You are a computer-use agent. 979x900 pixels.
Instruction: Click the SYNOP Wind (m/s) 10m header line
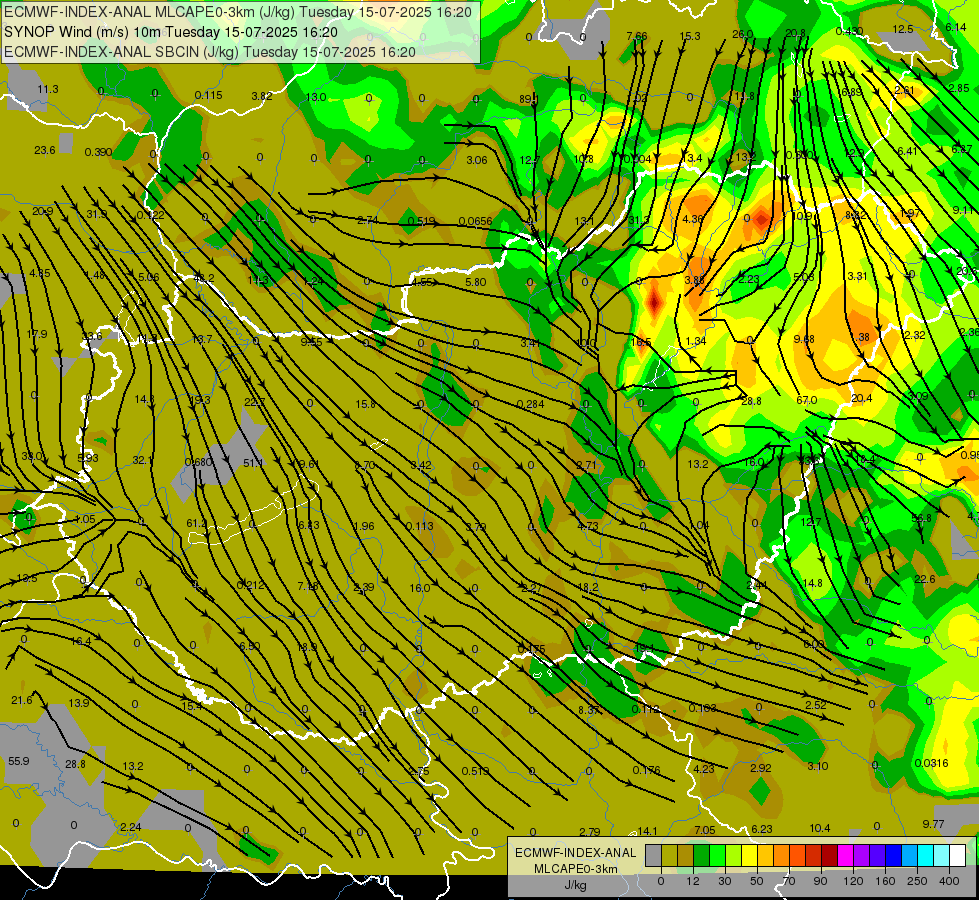(x=171, y=32)
